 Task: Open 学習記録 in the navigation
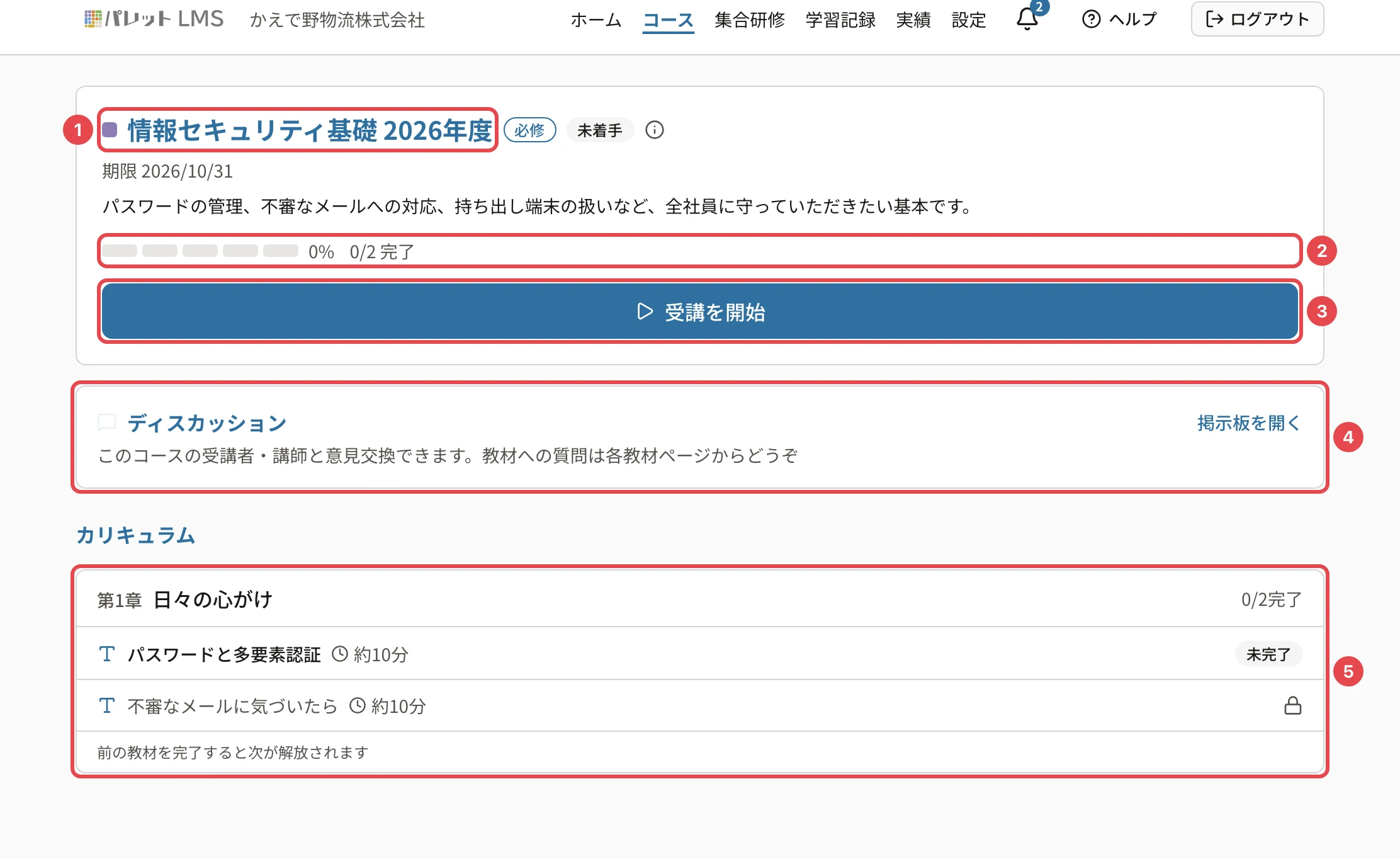coord(840,20)
